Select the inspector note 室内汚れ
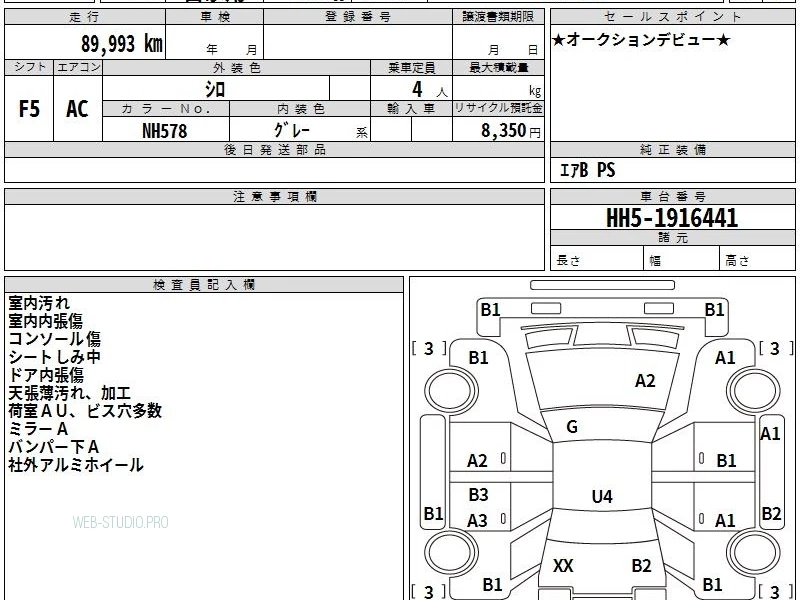 pos(39,303)
